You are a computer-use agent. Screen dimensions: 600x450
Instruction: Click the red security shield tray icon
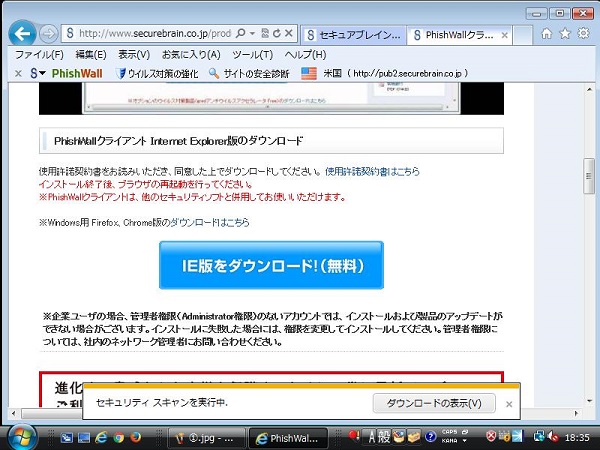click(491, 436)
